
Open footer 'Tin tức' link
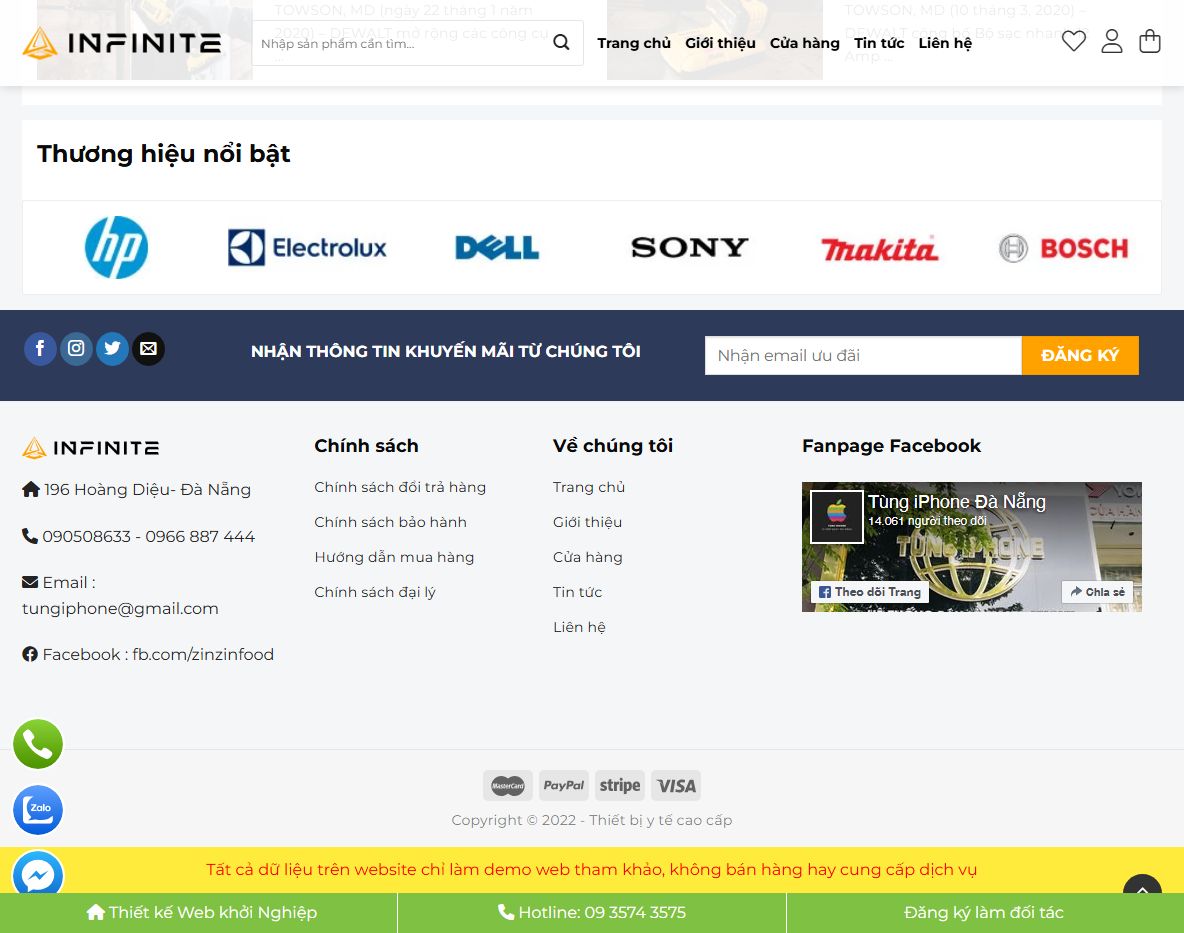578,592
